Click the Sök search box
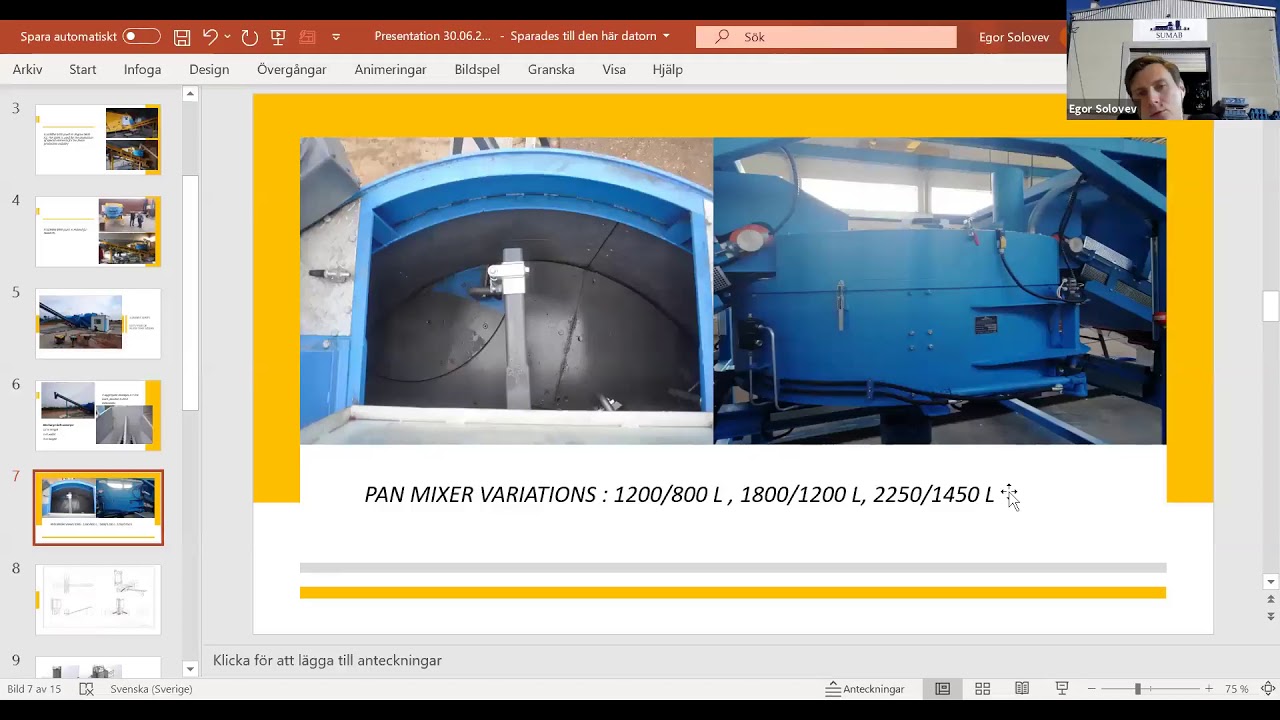The image size is (1280, 720). coord(826,37)
